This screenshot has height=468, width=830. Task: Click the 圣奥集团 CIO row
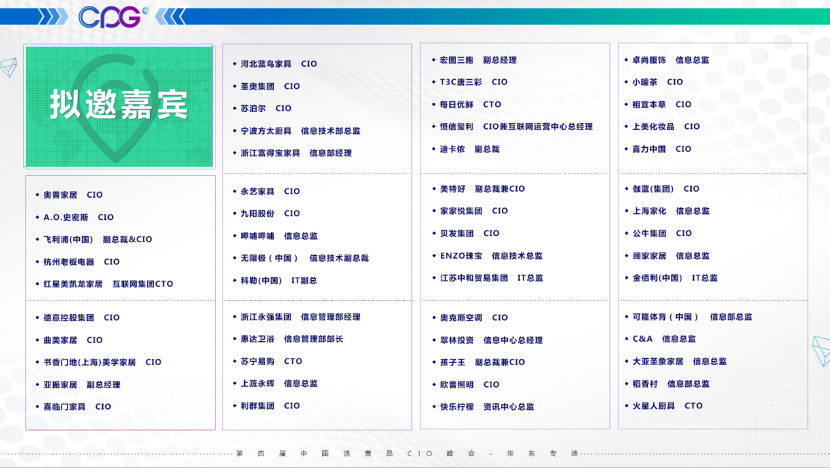pos(270,86)
